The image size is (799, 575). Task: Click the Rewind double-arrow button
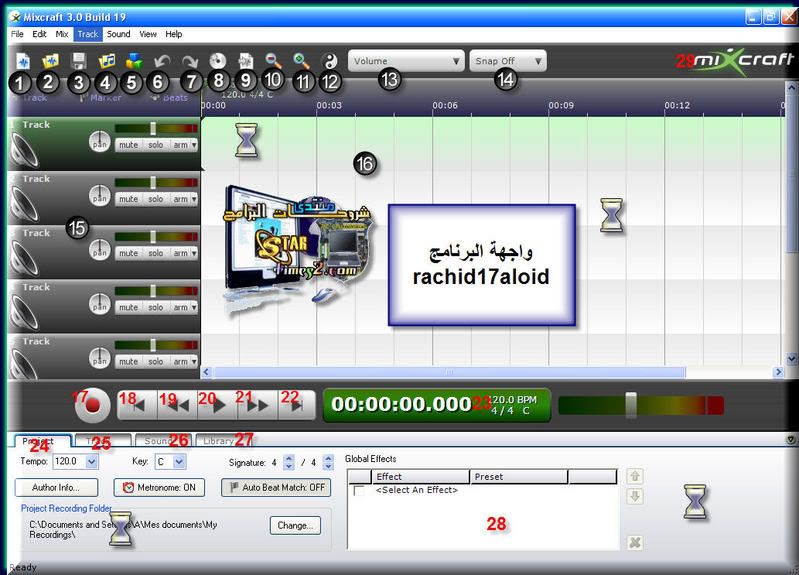pyautogui.click(x=177, y=405)
